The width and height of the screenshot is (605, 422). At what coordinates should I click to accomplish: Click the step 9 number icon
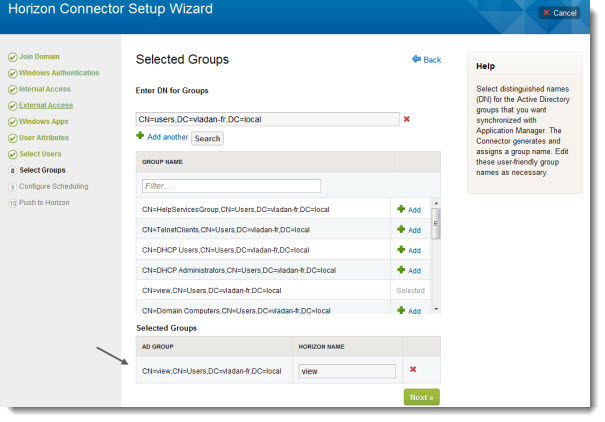click(x=13, y=187)
